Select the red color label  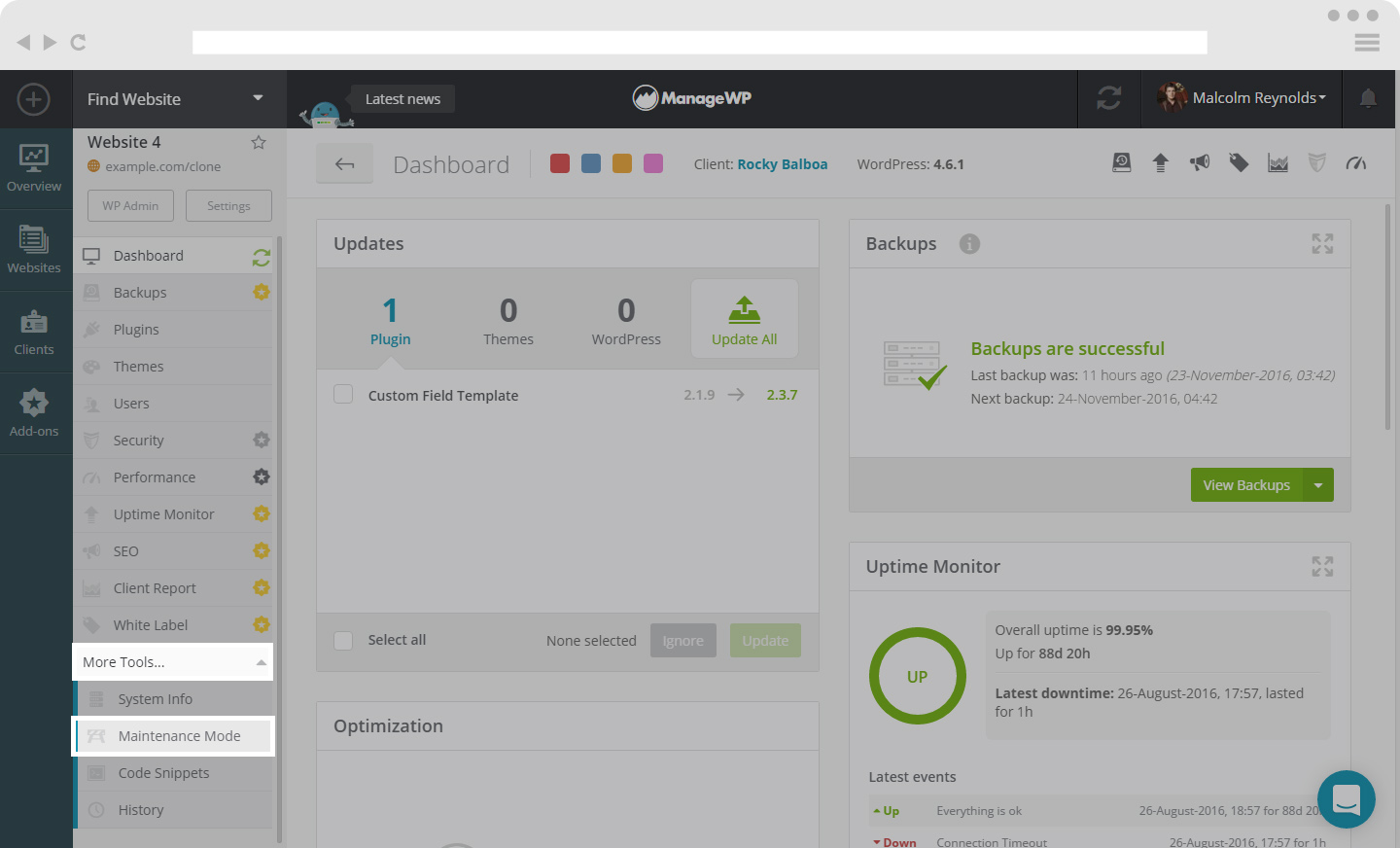click(x=560, y=163)
